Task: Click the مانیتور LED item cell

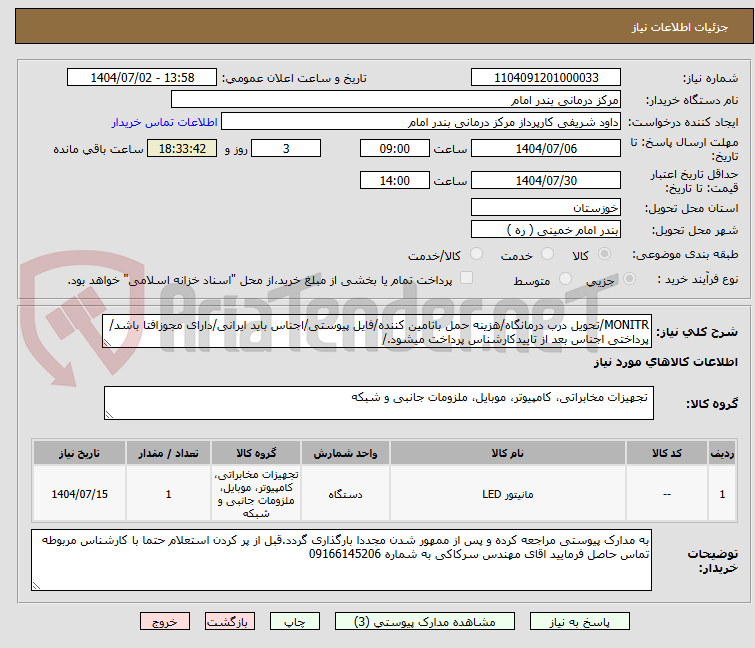Action: coord(508,494)
